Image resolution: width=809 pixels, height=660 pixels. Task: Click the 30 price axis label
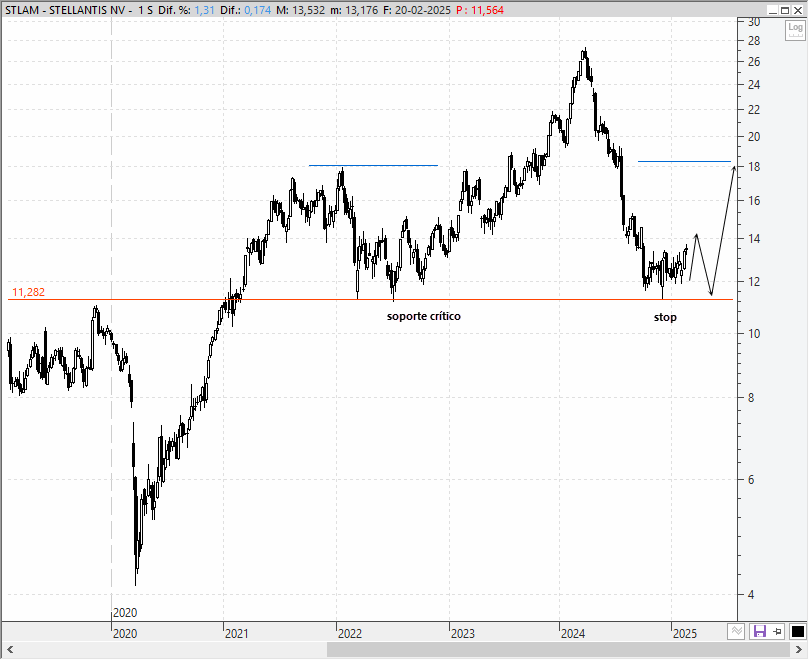[754, 22]
